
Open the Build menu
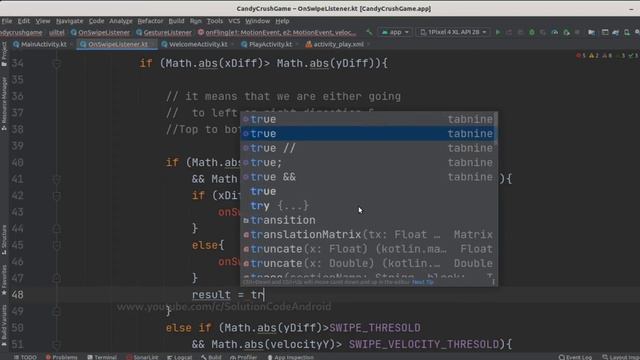coord(176,21)
